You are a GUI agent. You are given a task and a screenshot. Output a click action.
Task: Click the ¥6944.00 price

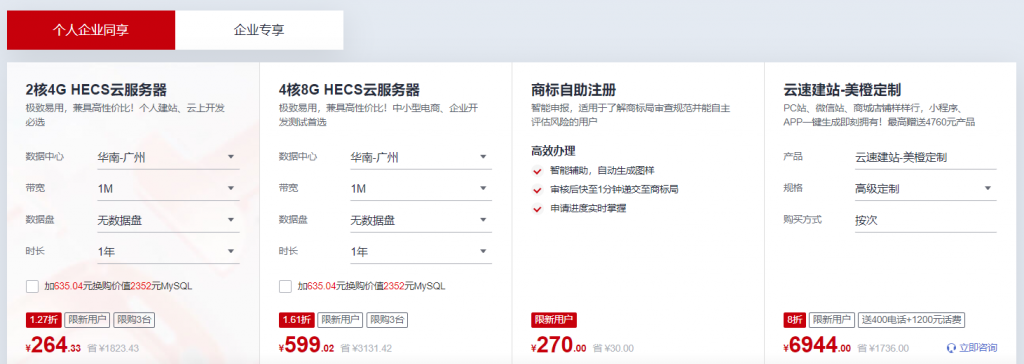(x=817, y=345)
